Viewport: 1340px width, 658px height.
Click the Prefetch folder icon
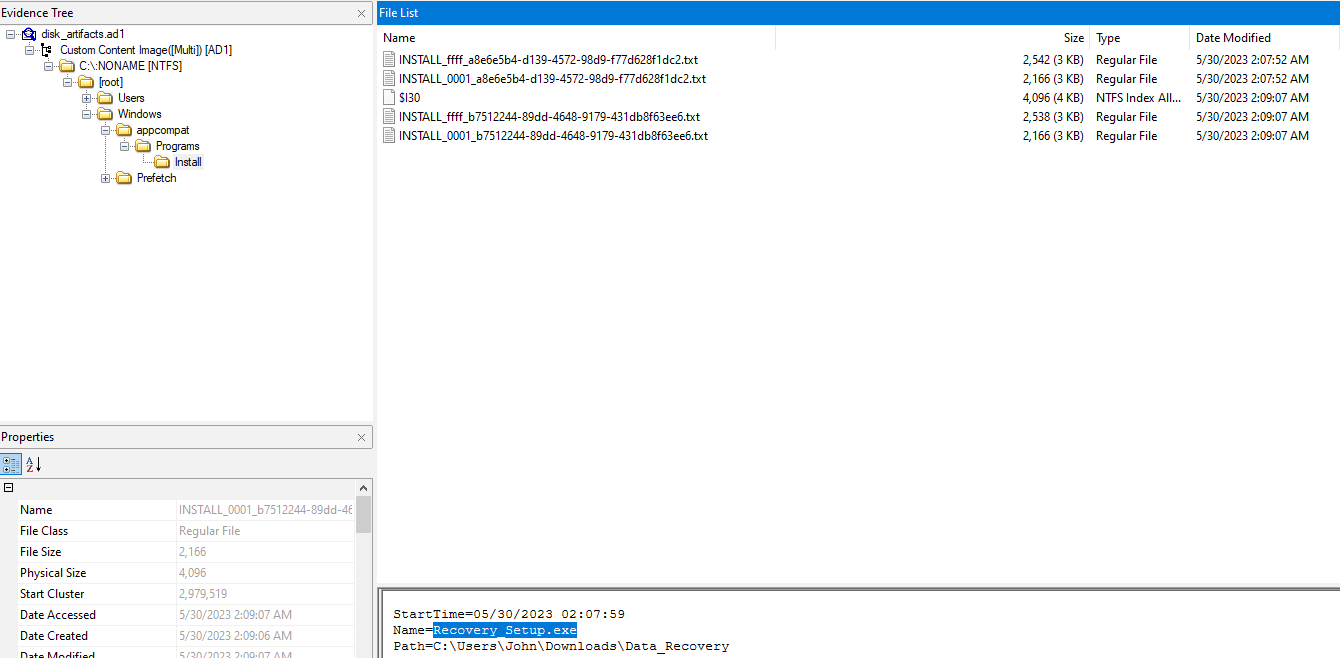pyautogui.click(x=124, y=178)
